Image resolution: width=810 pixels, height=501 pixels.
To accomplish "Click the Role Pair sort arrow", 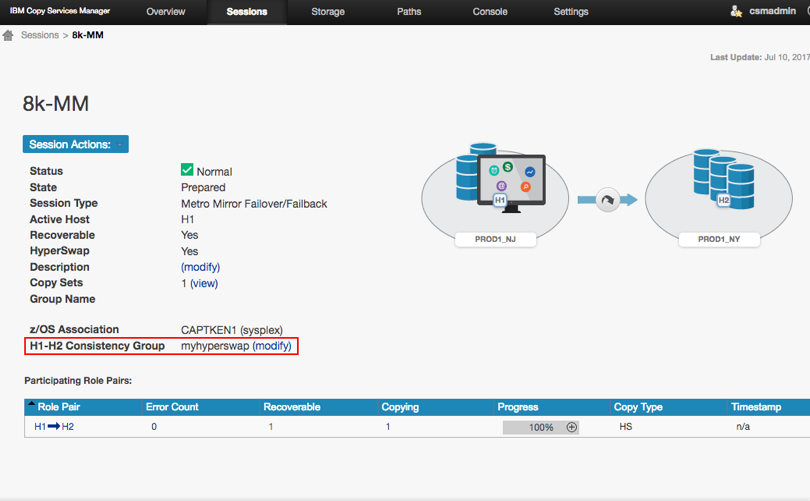I will coord(32,403).
